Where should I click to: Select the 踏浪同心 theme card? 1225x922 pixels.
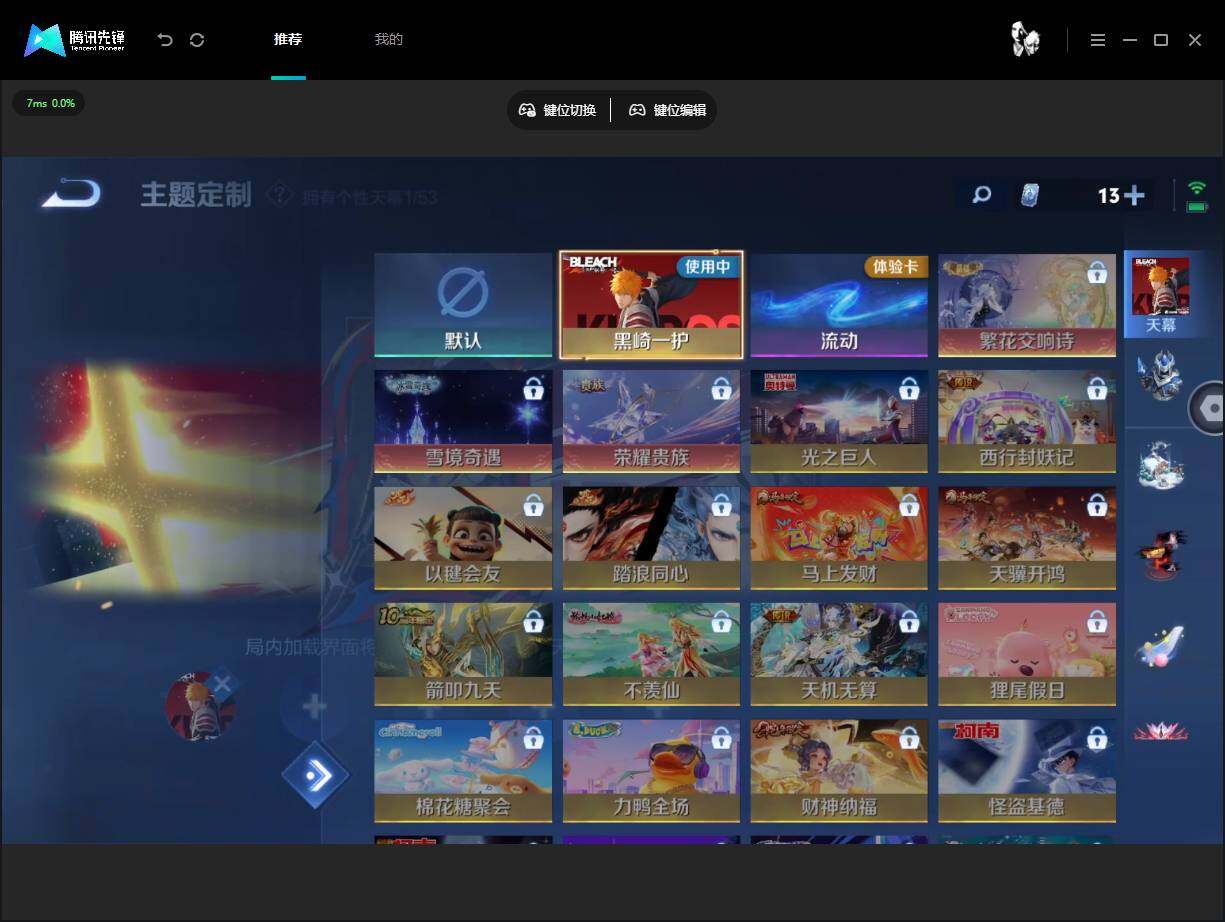651,538
